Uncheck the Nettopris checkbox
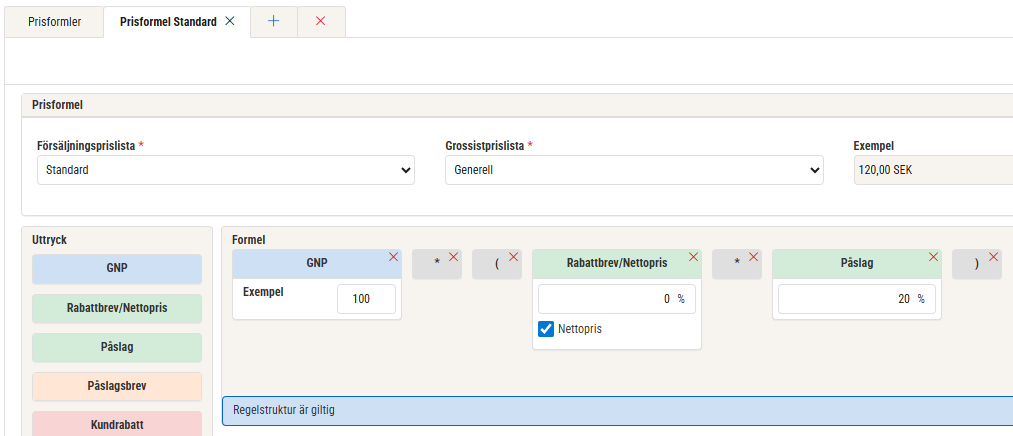Screen dimensions: 1013x436 [x=546, y=329]
